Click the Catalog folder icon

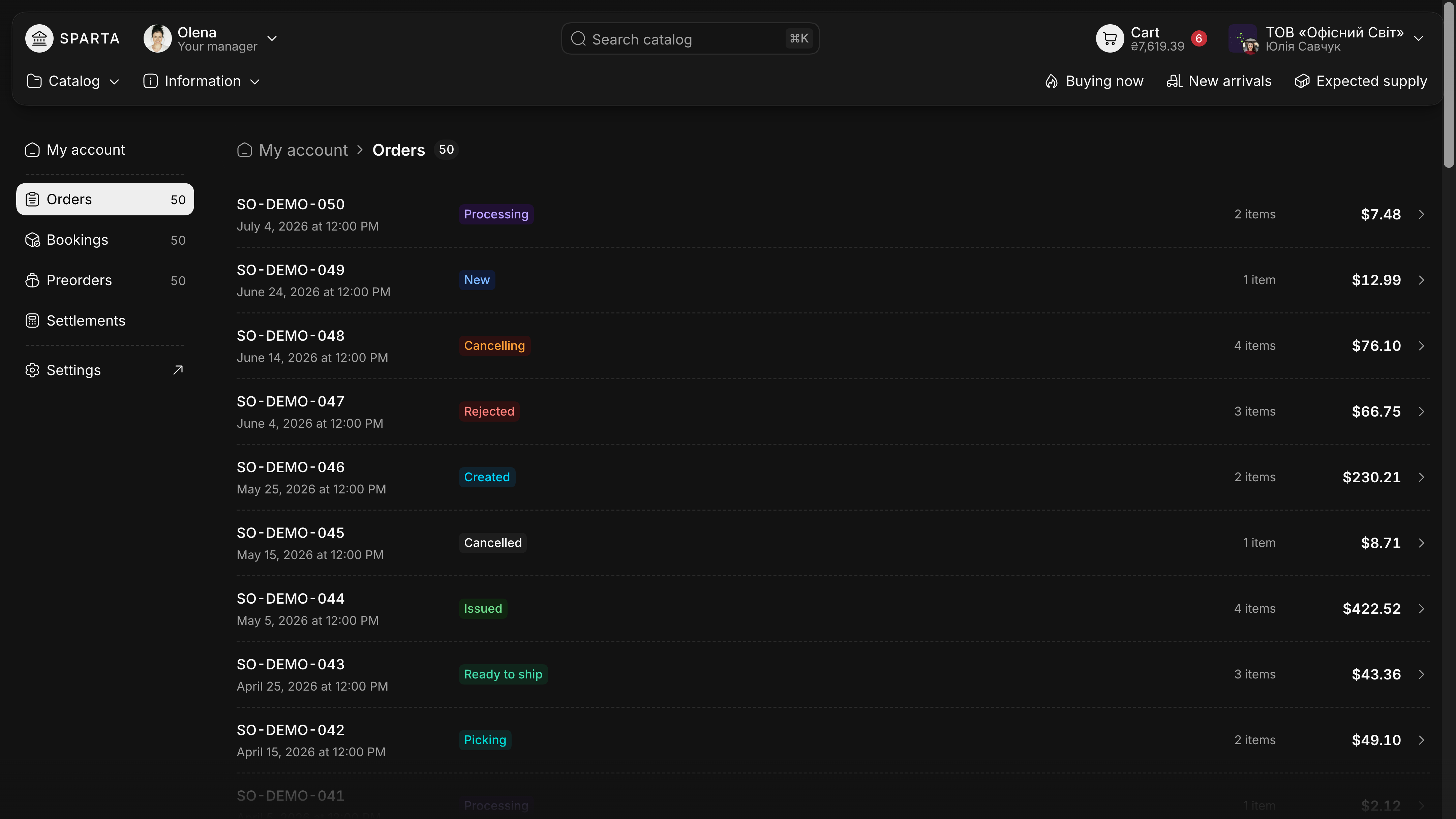pyautogui.click(x=34, y=81)
